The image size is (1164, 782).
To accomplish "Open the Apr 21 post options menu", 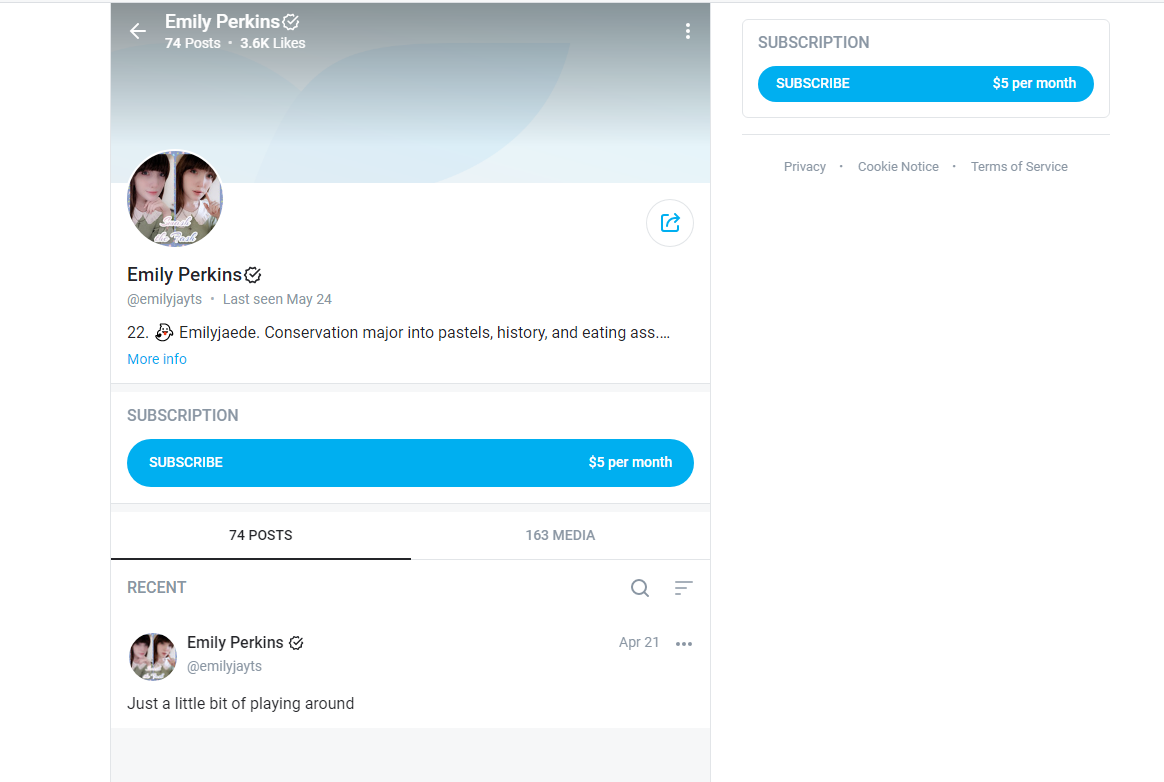I will [684, 644].
